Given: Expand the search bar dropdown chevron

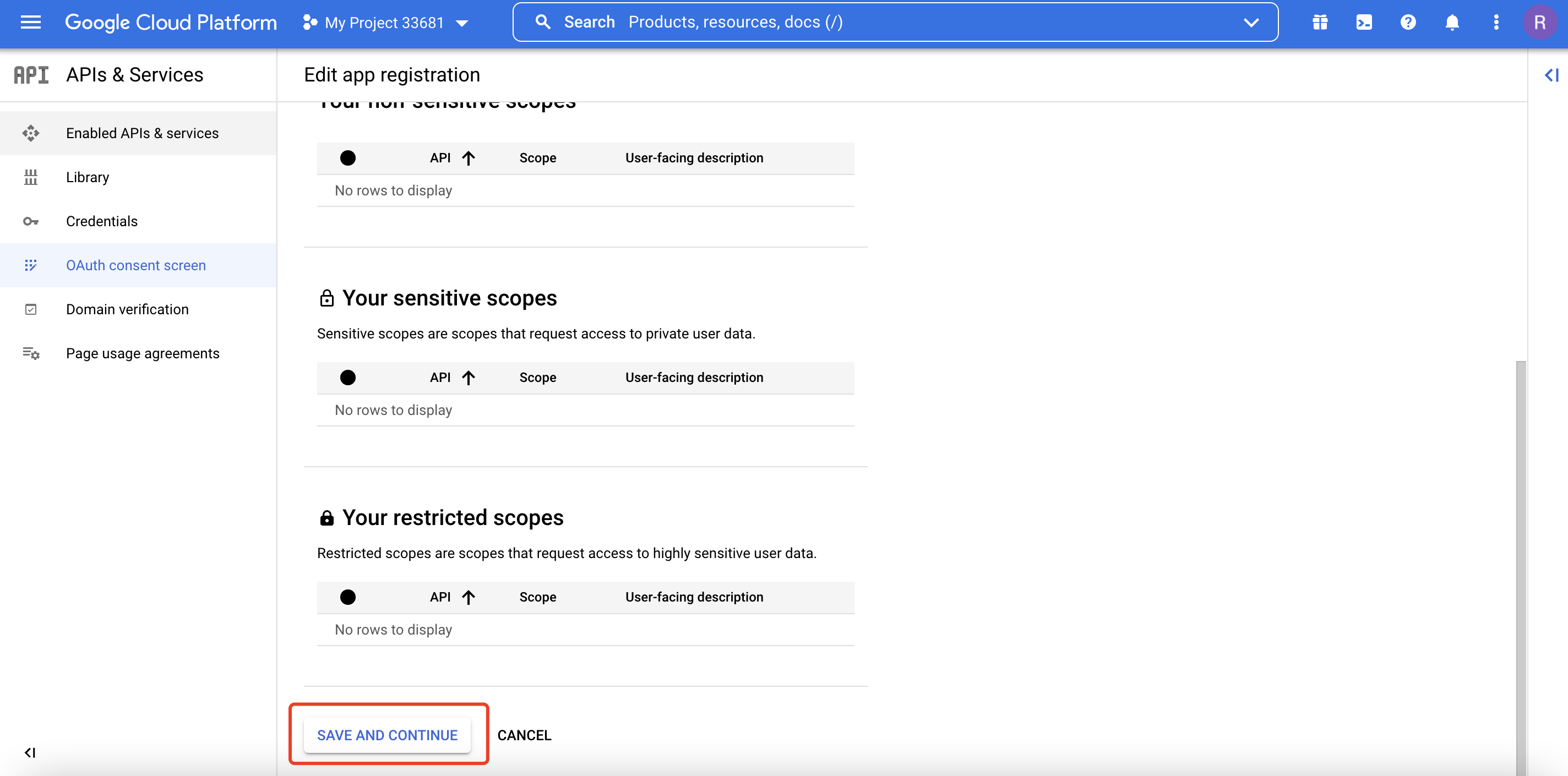Looking at the screenshot, I should click(1251, 23).
